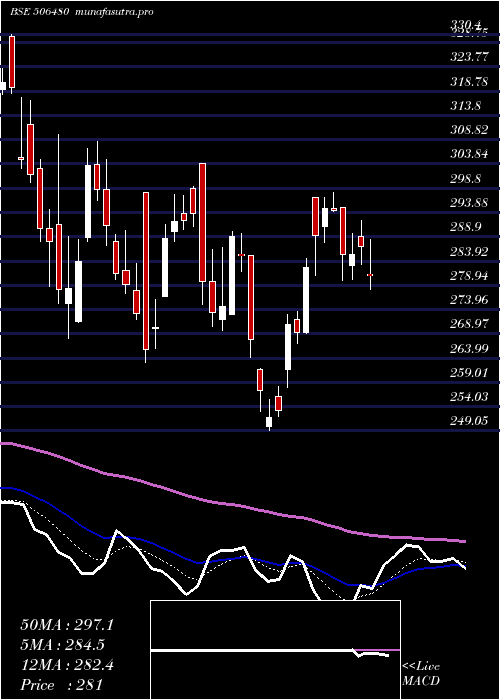Click the 288.9 price axis label

tap(466, 227)
